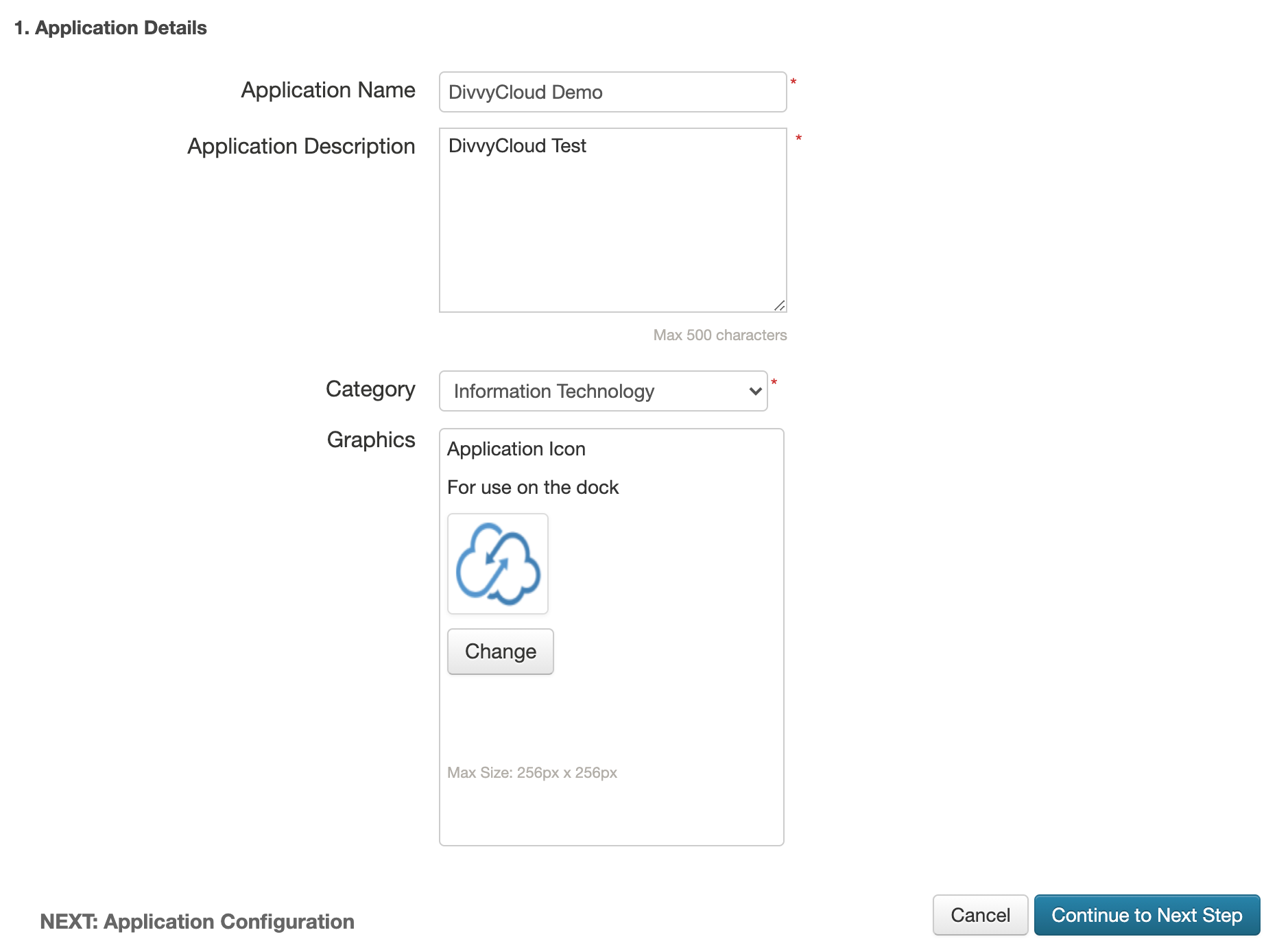Open the Category dropdown showing Information Technology
The image size is (1277, 952).
click(x=603, y=391)
